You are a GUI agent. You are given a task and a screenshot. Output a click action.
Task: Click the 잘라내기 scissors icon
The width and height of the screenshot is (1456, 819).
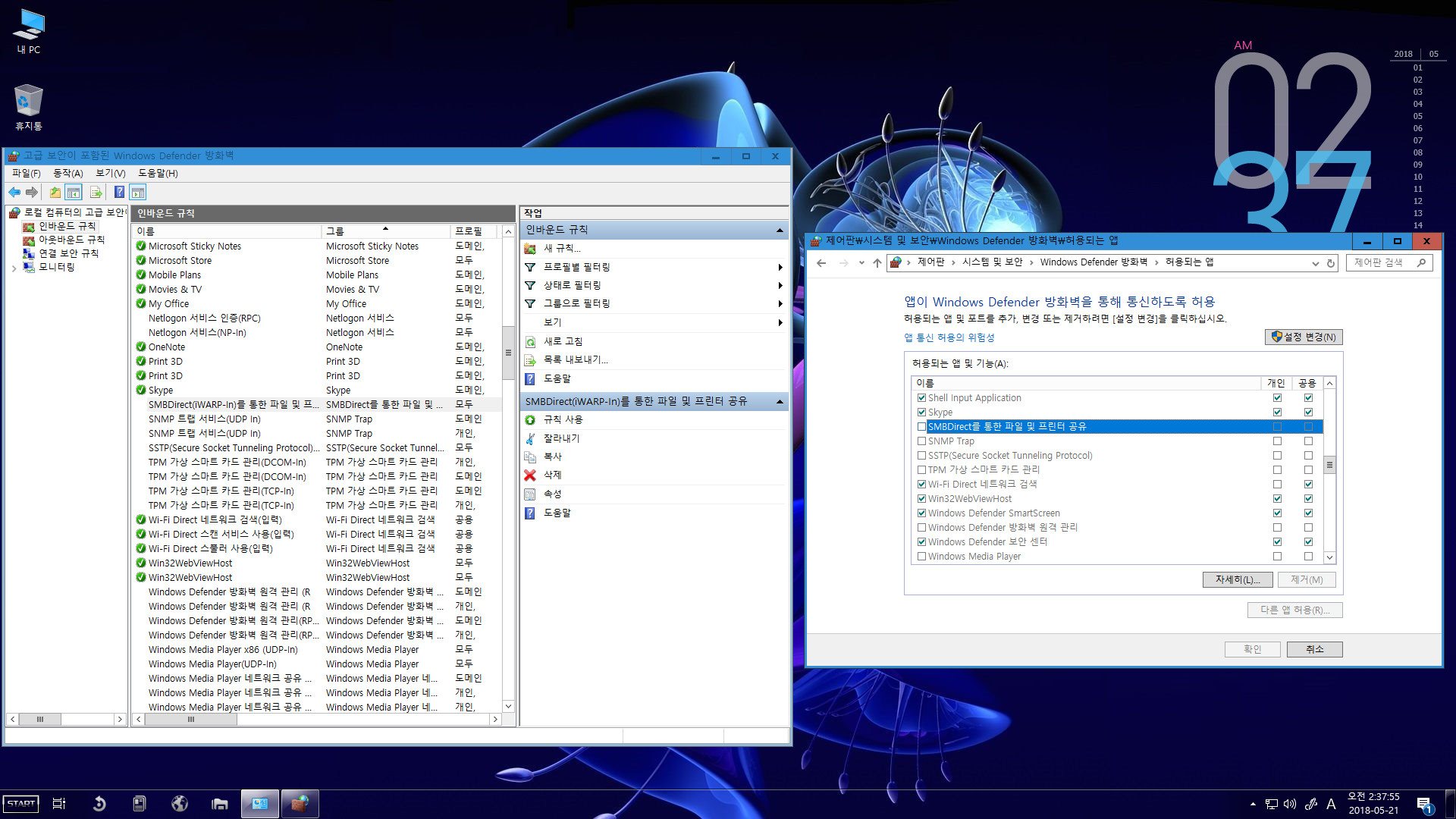(530, 439)
